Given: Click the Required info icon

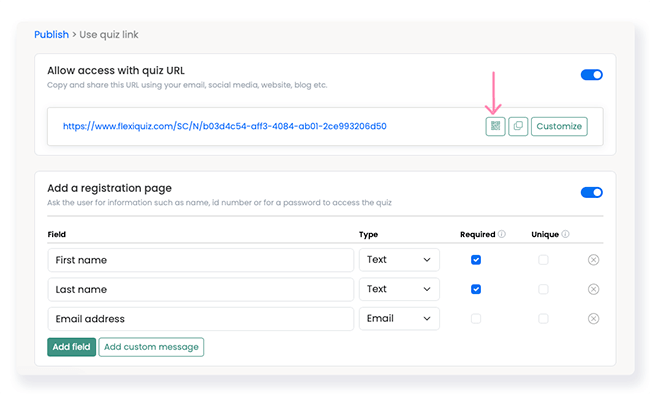Looking at the screenshot, I should click(502, 234).
